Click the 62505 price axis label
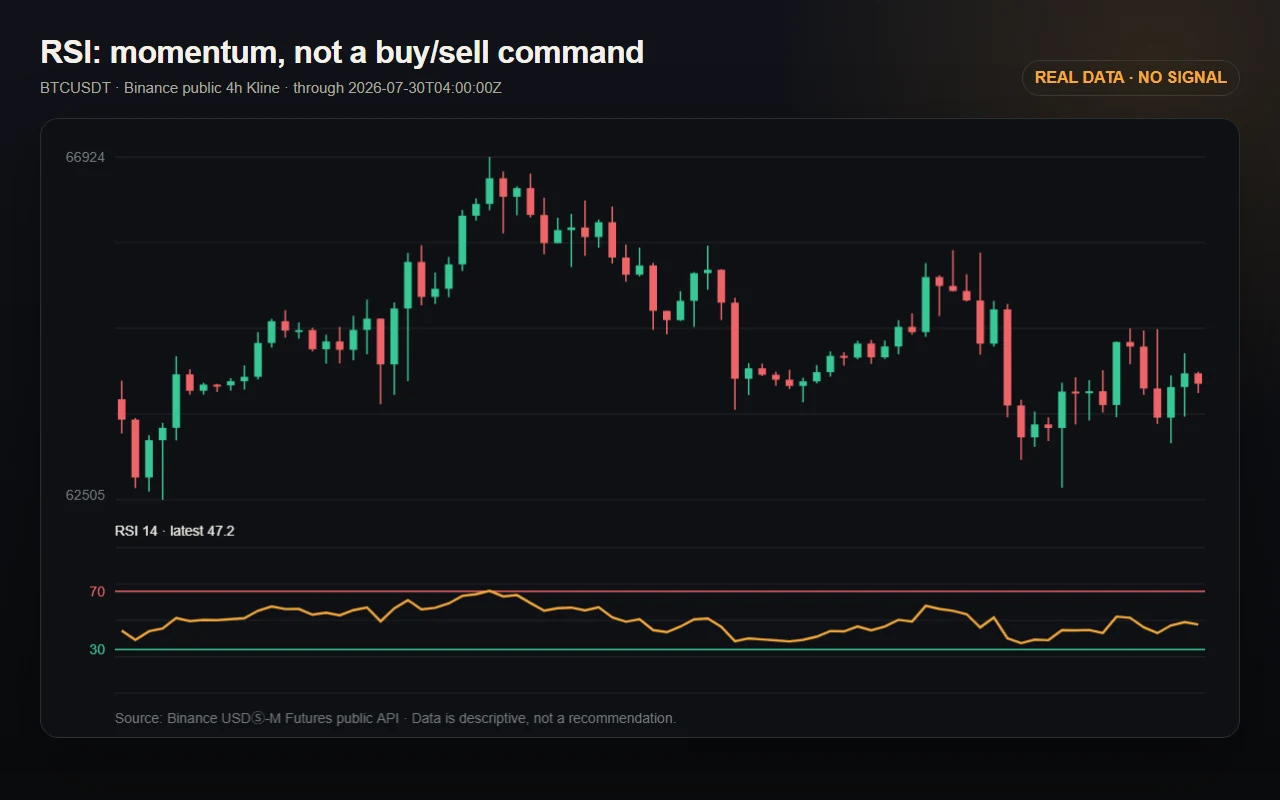Screen dimensions: 1280x800 pos(85,495)
